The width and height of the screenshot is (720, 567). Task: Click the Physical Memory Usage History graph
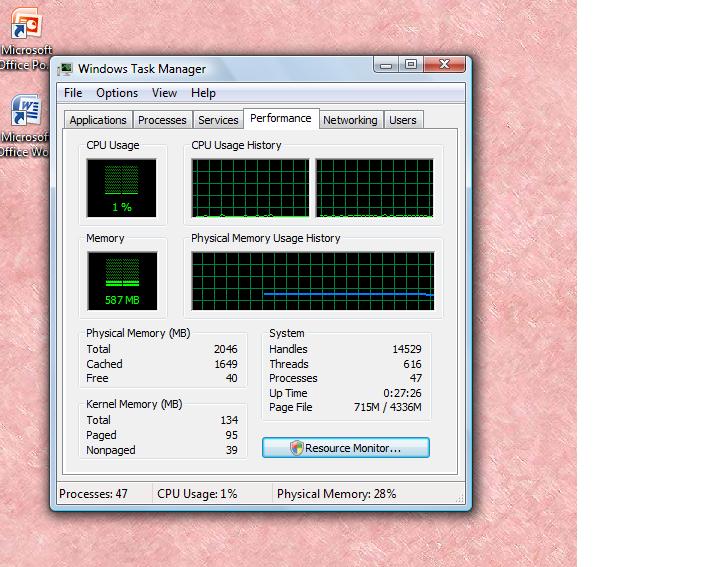(313, 281)
